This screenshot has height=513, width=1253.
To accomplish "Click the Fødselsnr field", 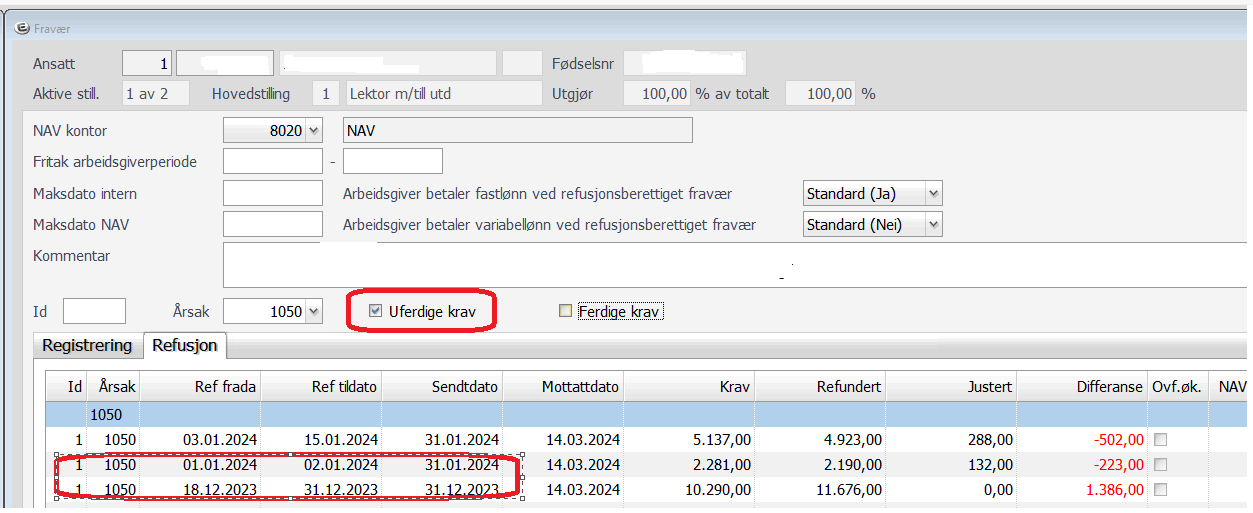I will click(x=685, y=64).
